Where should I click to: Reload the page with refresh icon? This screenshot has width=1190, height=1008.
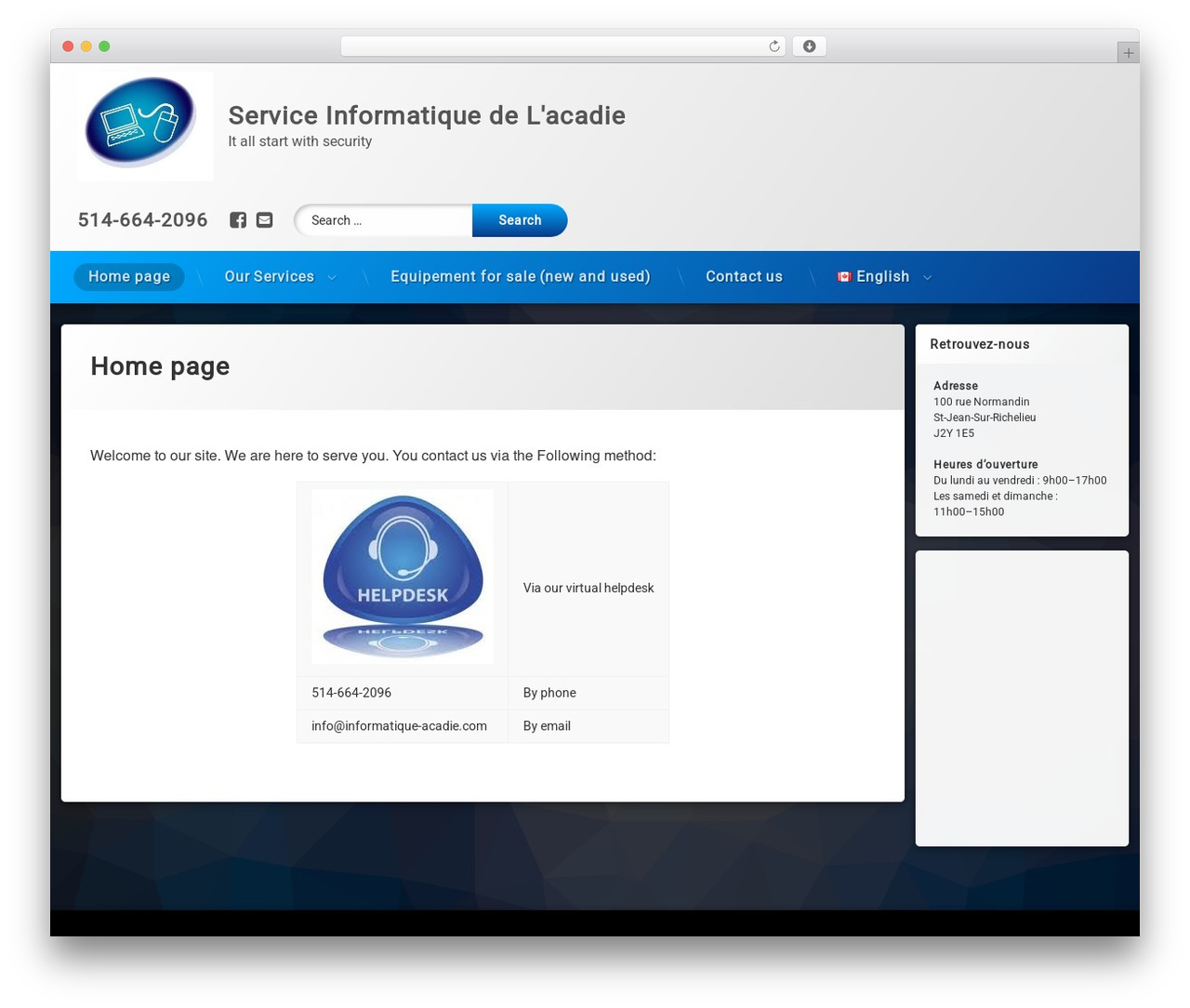click(774, 46)
